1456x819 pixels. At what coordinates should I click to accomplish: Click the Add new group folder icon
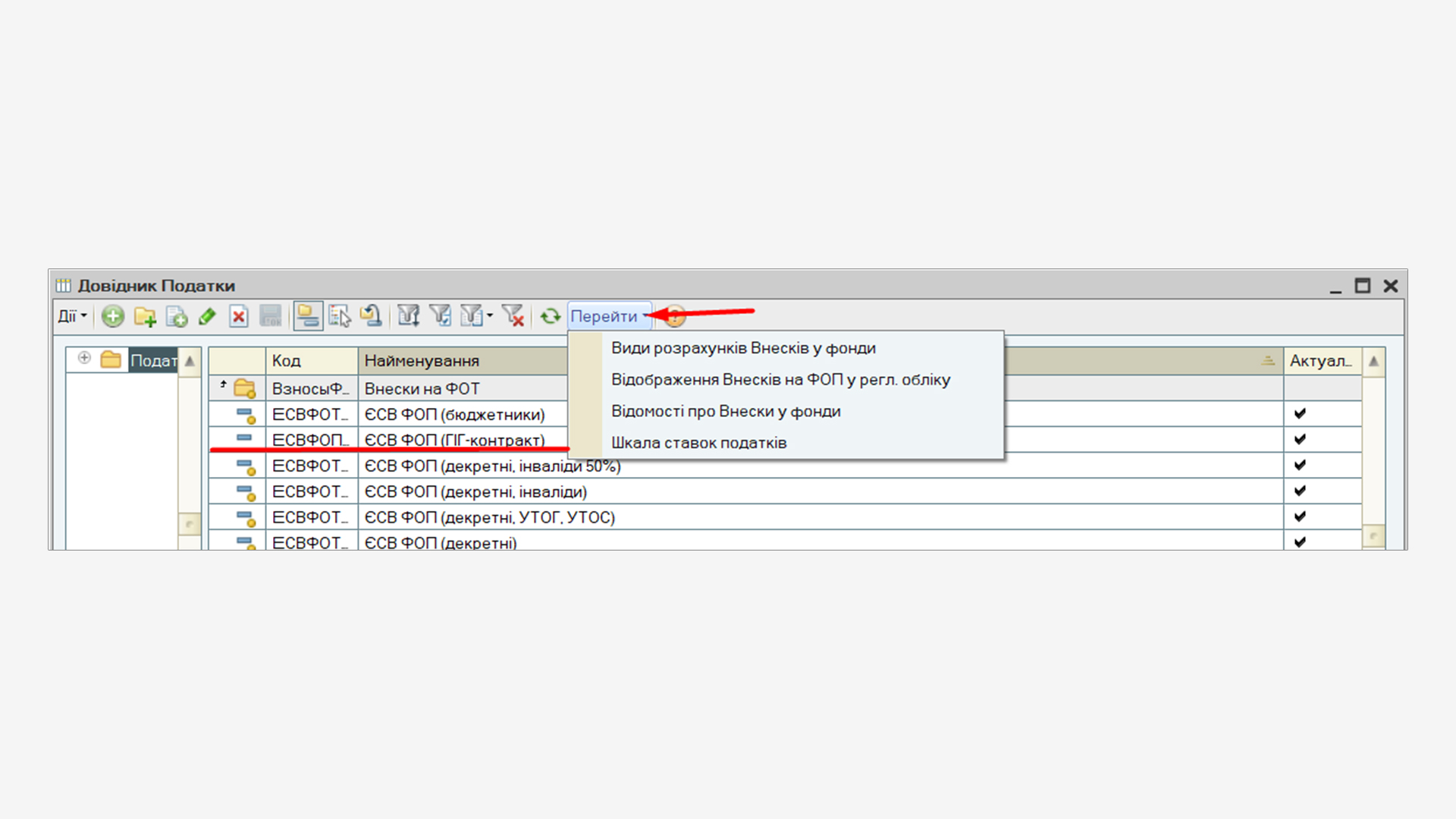145,316
